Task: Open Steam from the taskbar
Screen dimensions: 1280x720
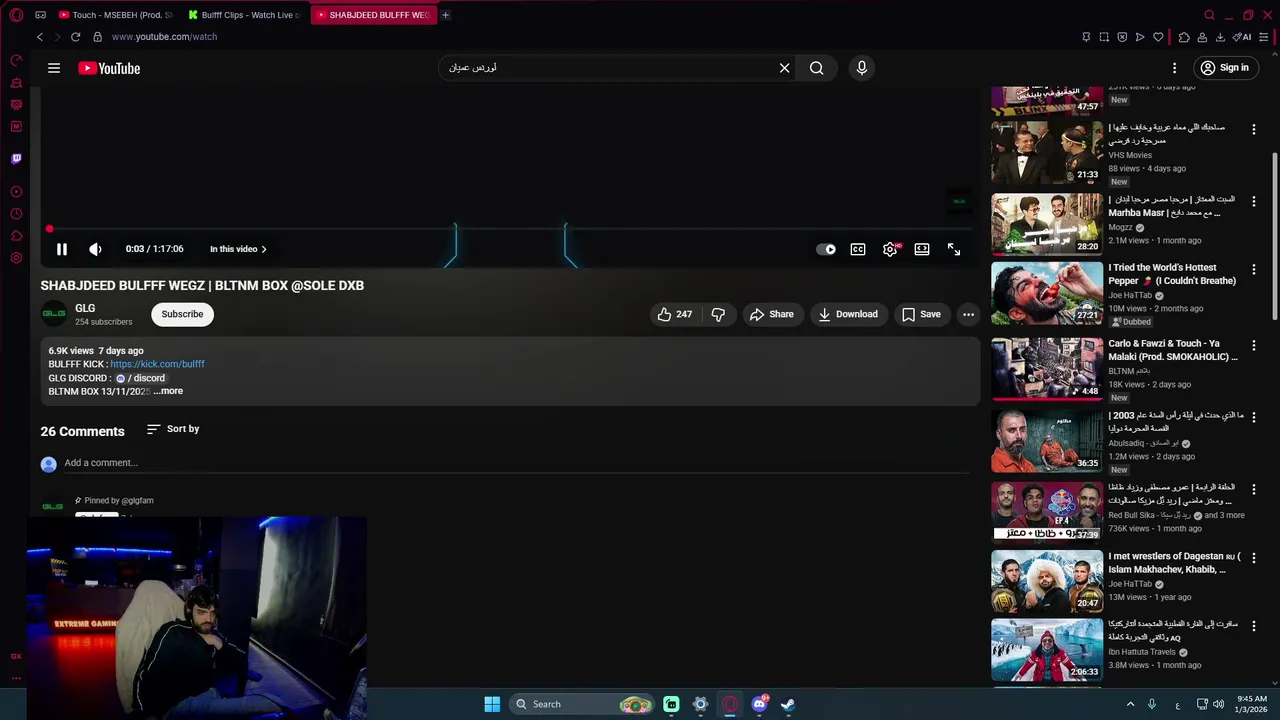Action: tap(788, 704)
